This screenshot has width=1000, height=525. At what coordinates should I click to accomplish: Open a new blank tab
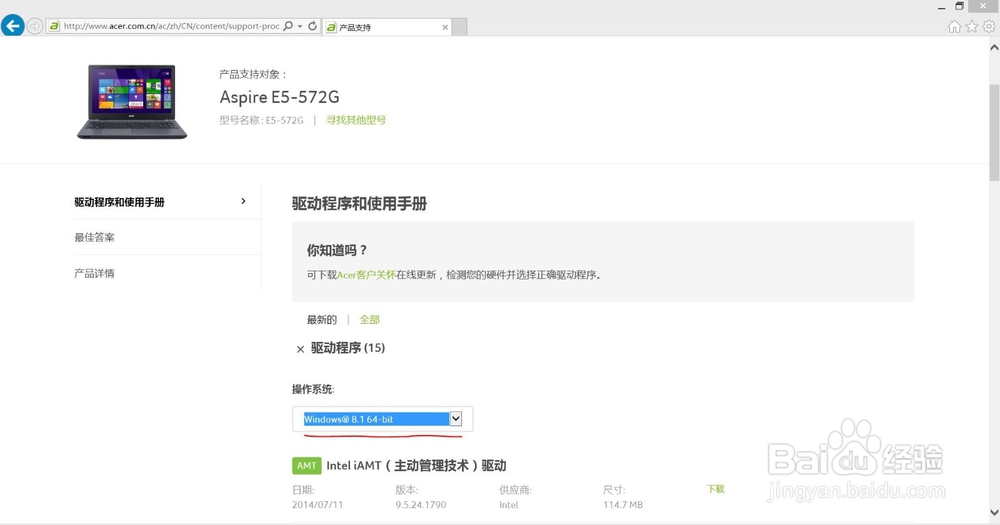point(460,27)
